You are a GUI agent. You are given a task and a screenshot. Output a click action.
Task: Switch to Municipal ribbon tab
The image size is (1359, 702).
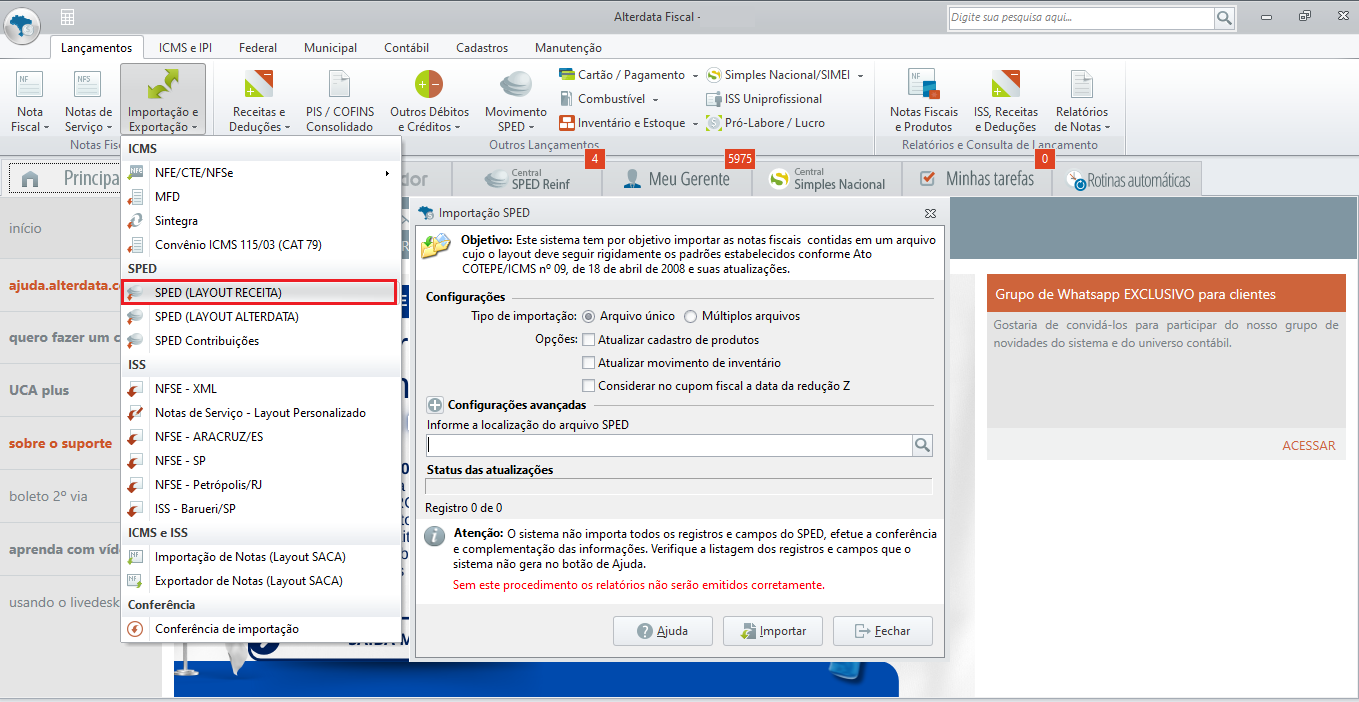click(x=331, y=47)
